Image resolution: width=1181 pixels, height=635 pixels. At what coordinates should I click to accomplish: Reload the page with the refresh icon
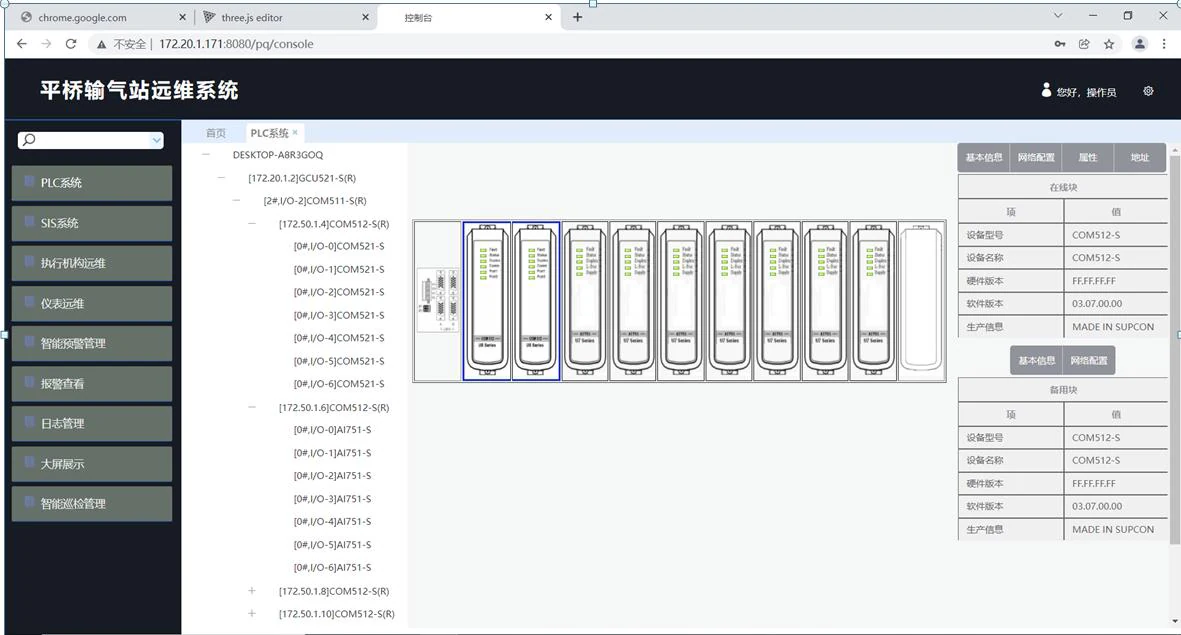71,44
